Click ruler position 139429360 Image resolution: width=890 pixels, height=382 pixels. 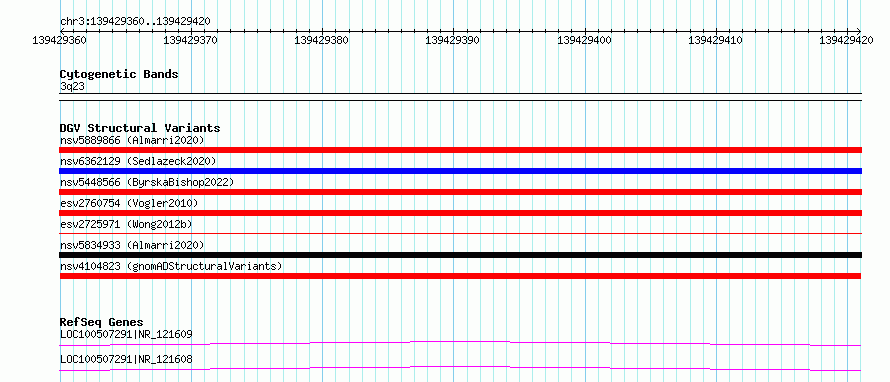coord(60,40)
